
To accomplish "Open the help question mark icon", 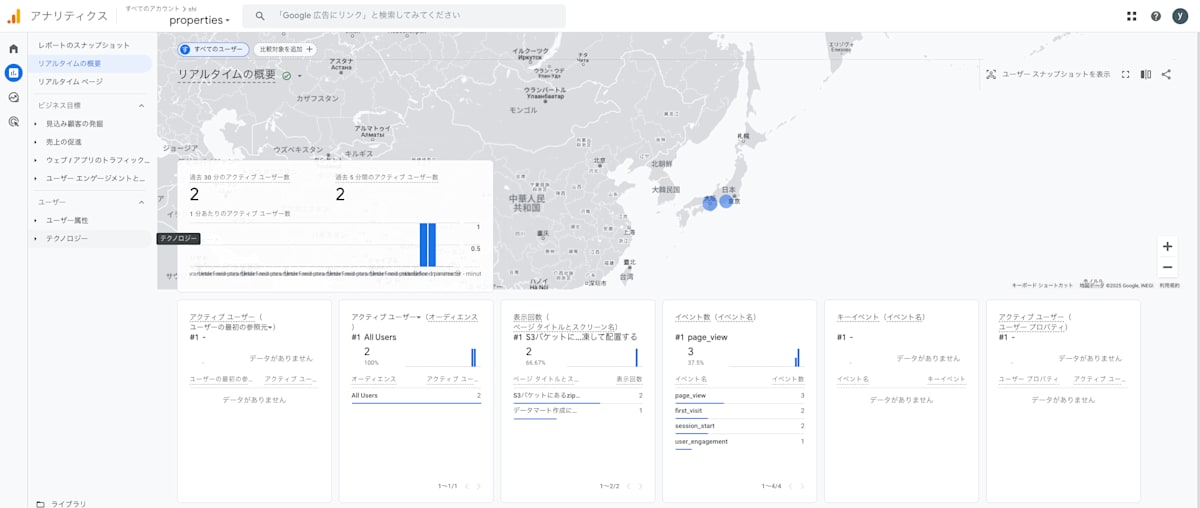I will 1156,16.
